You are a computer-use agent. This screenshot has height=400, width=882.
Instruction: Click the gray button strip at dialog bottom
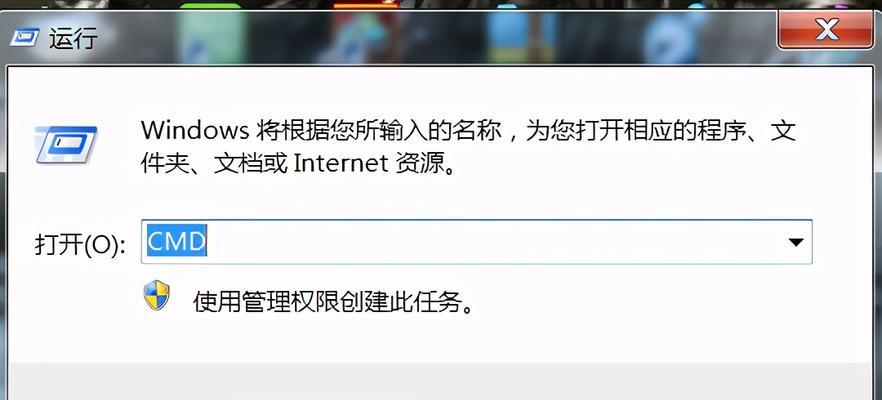pyautogui.click(x=441, y=381)
